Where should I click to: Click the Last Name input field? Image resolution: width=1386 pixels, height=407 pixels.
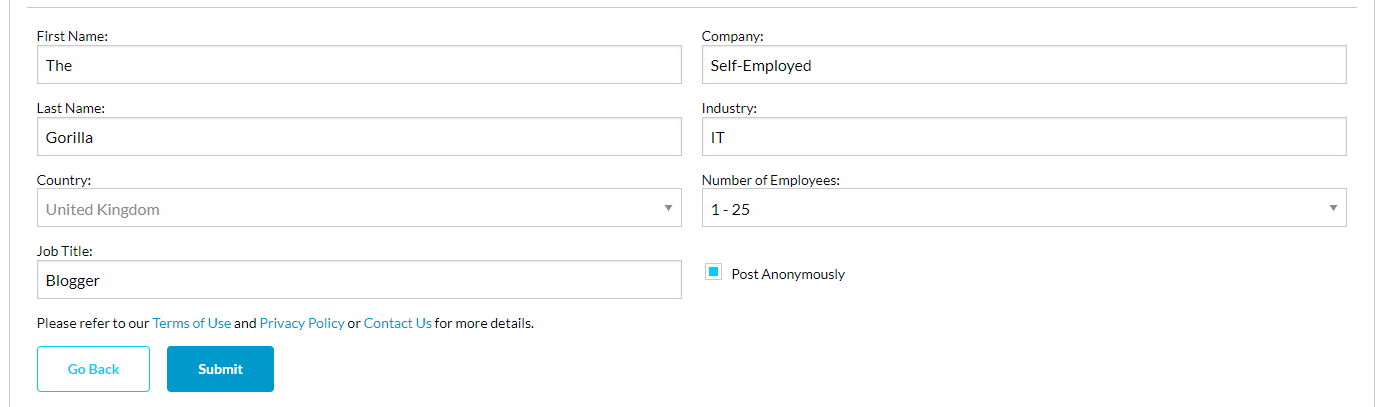click(359, 137)
